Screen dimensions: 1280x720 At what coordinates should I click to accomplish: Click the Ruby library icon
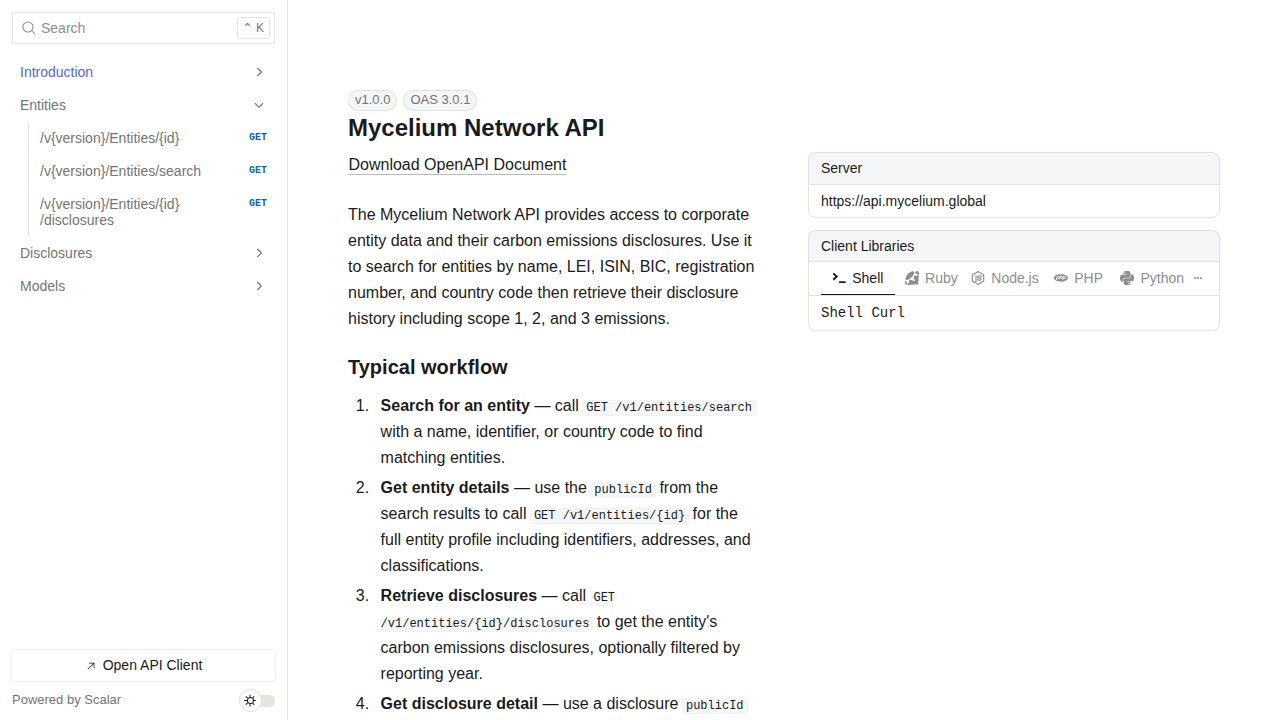912,278
